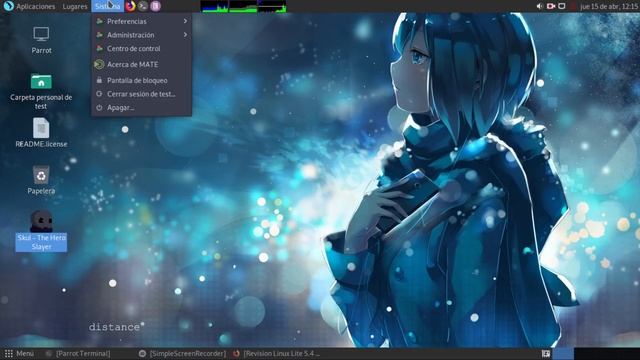Select the highlighted first workspace in switcher
This screenshot has height=360, width=640.
563,353
